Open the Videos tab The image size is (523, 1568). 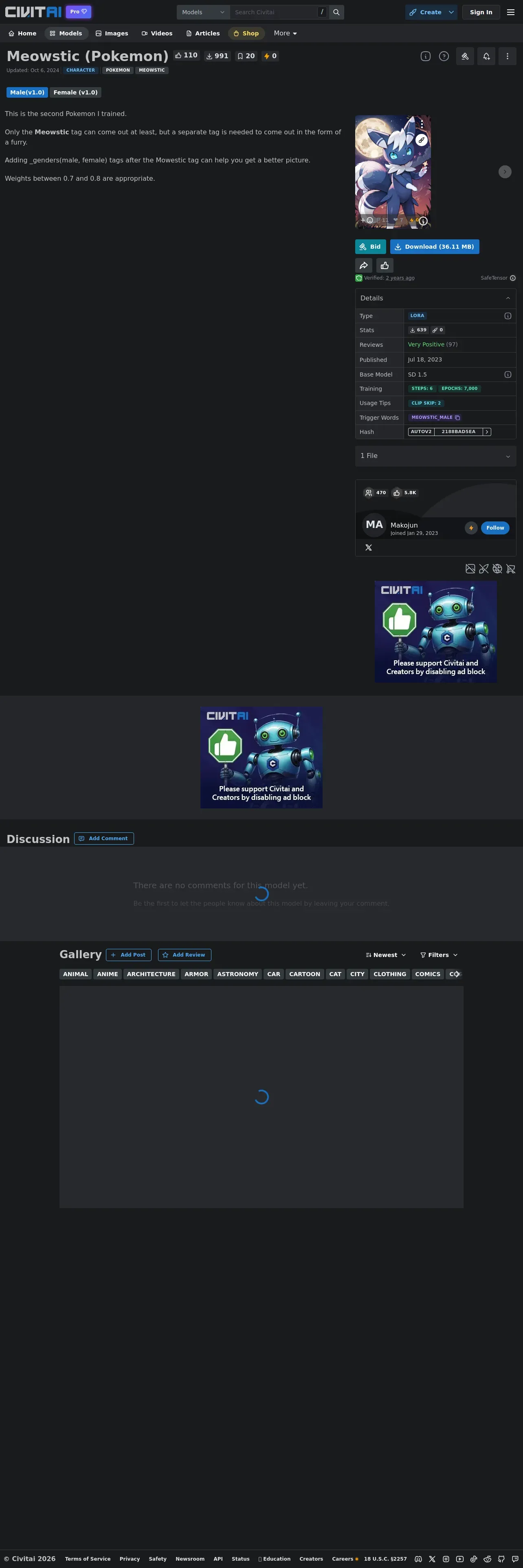point(157,33)
